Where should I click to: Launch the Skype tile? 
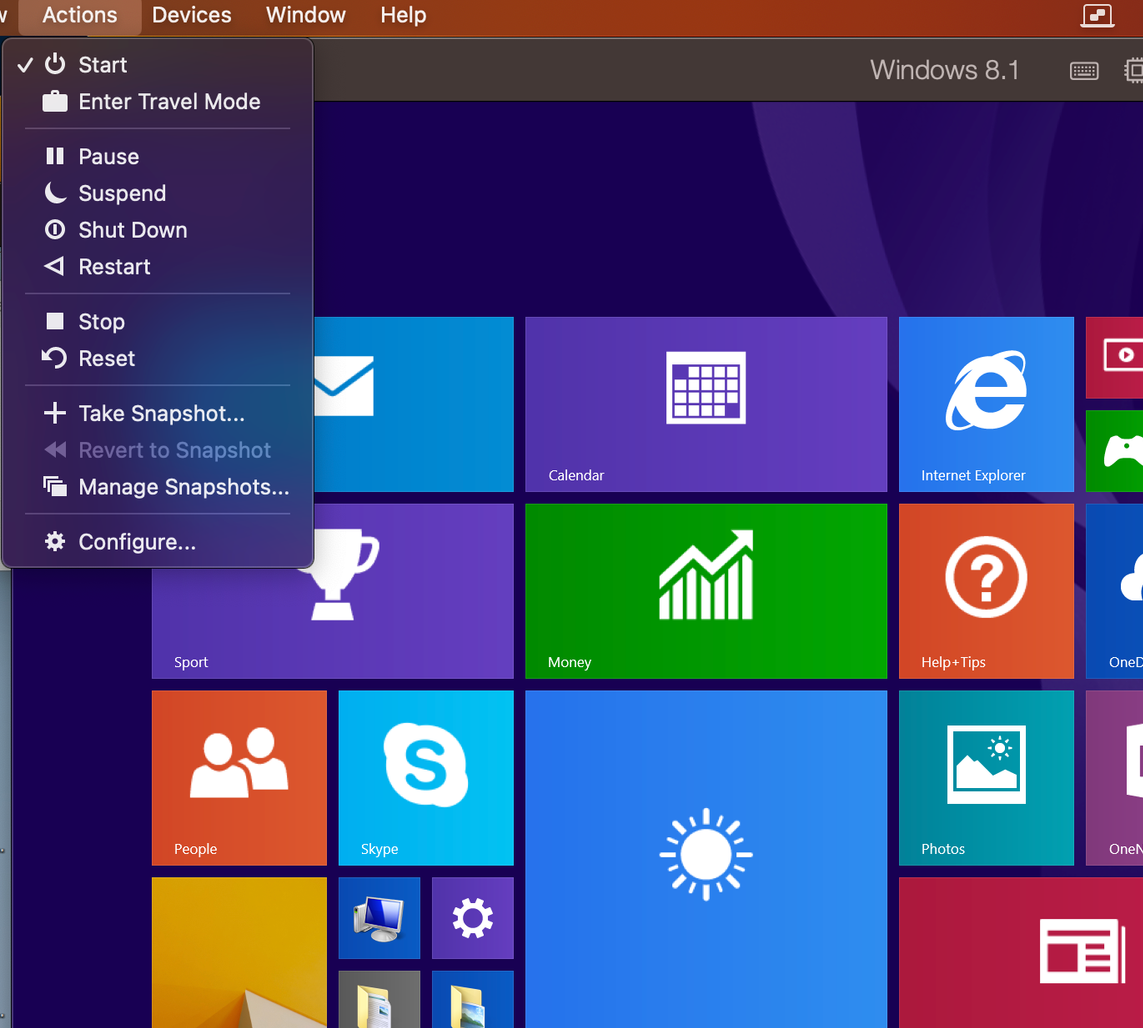point(426,778)
